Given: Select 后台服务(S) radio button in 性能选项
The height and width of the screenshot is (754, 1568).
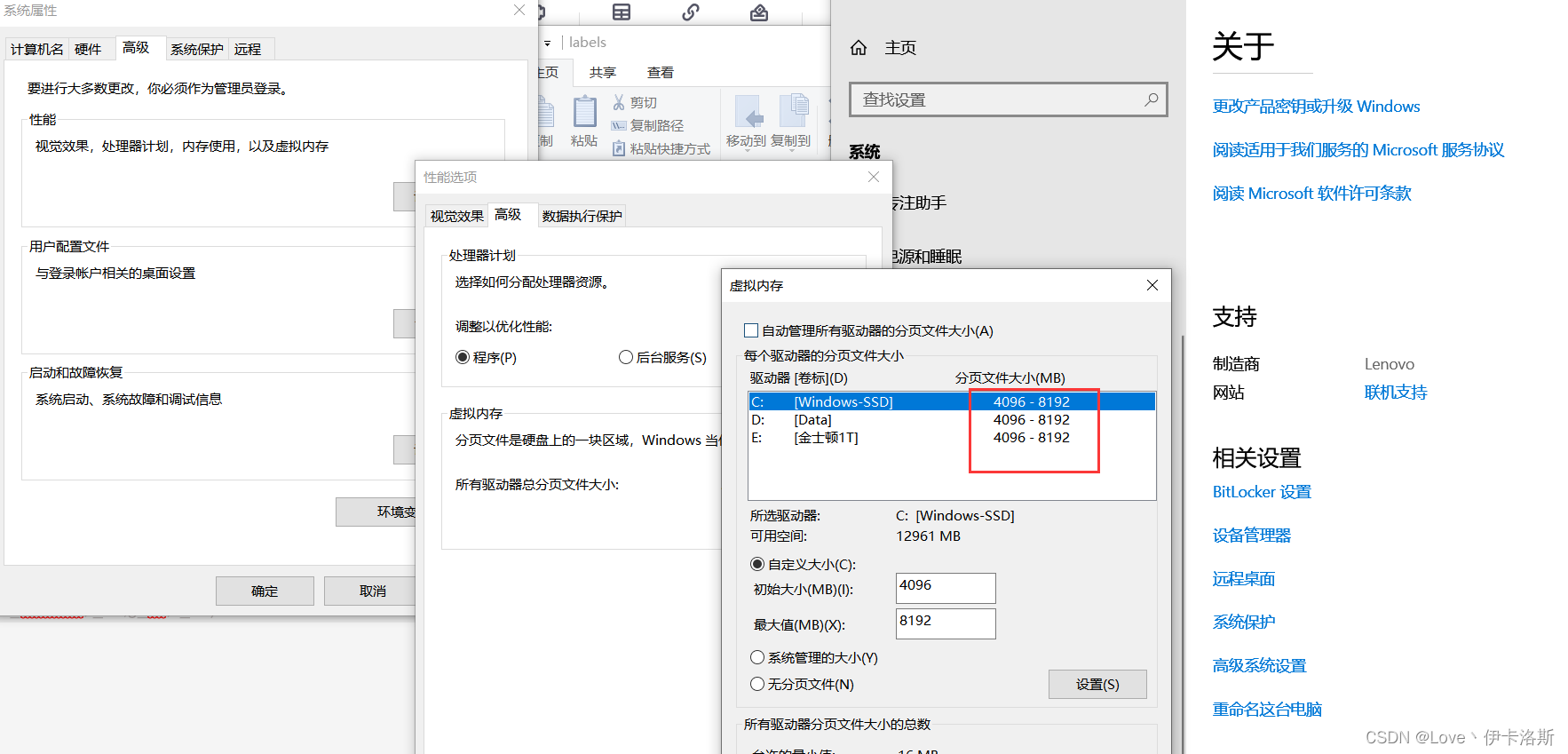Looking at the screenshot, I should (626, 357).
